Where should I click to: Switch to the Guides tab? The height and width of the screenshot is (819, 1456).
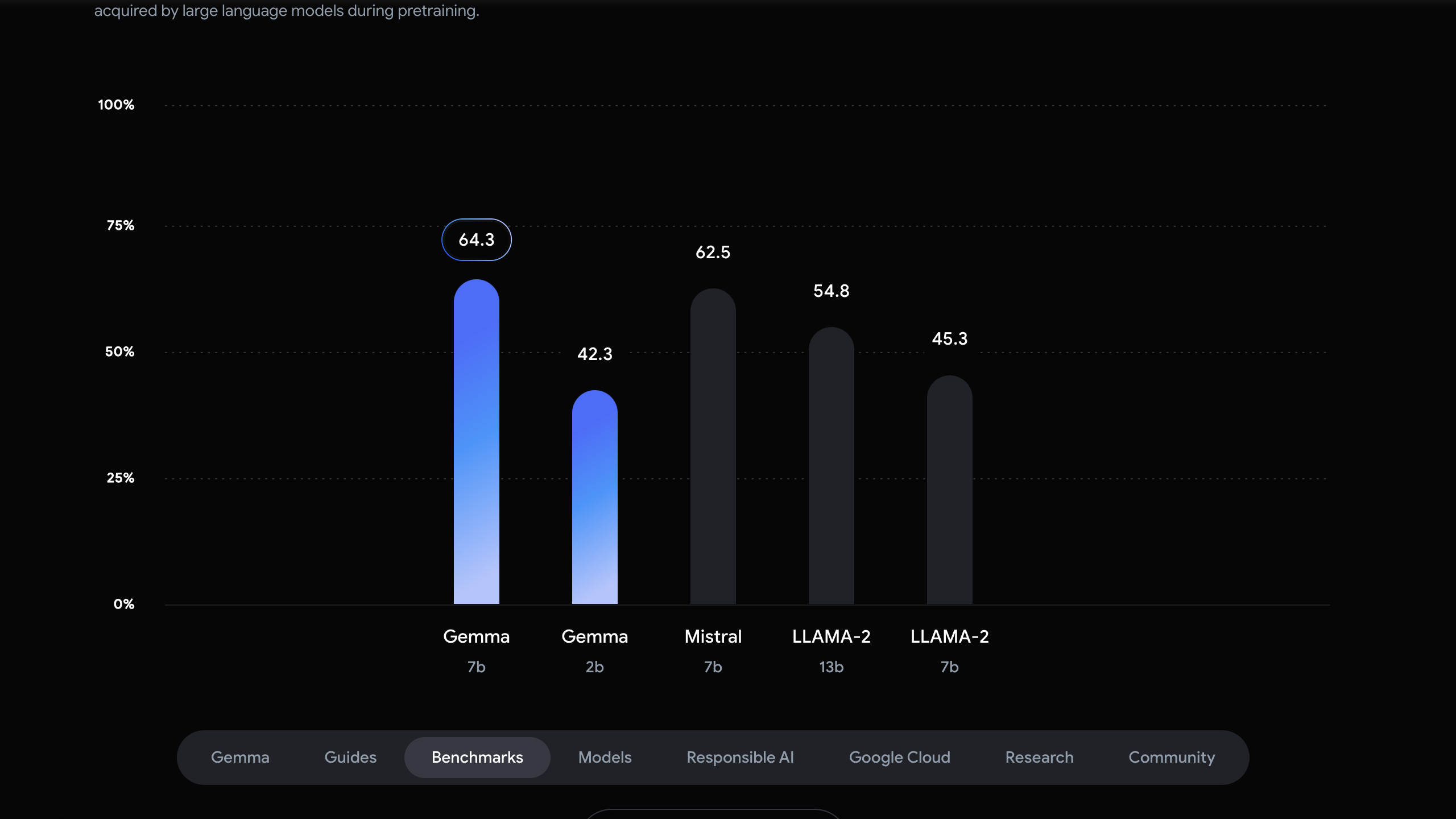(x=350, y=757)
